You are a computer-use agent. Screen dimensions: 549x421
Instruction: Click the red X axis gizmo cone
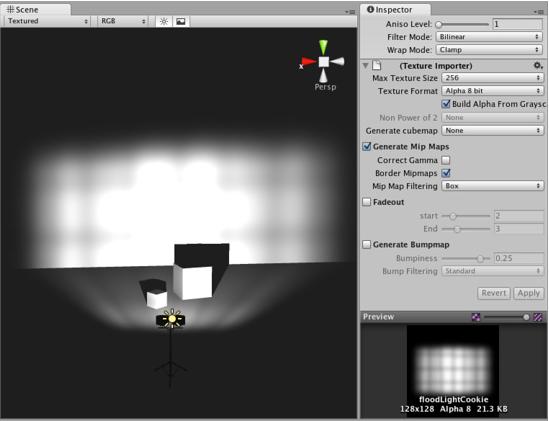click(x=308, y=62)
